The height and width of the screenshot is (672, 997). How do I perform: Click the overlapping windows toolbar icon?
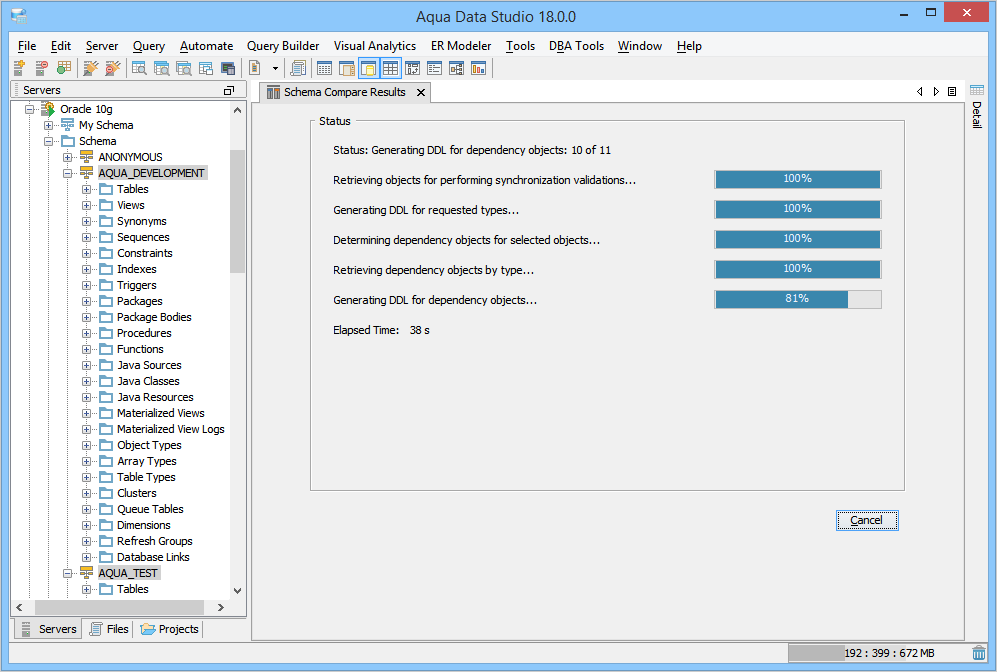(206, 68)
